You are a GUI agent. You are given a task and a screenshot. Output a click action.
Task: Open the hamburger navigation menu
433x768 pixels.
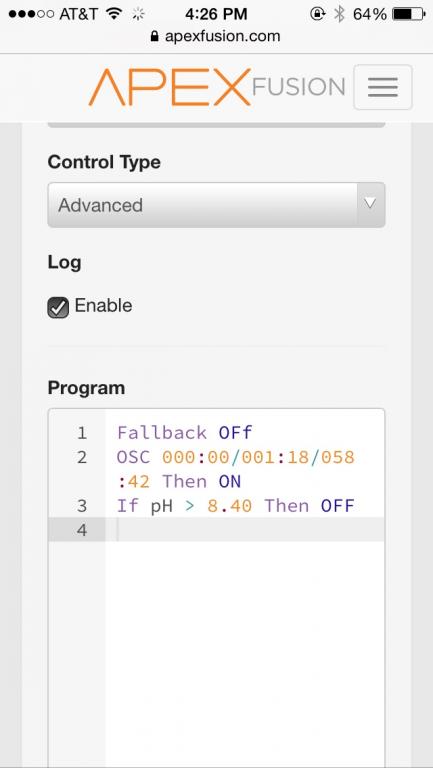pyautogui.click(x=383, y=87)
